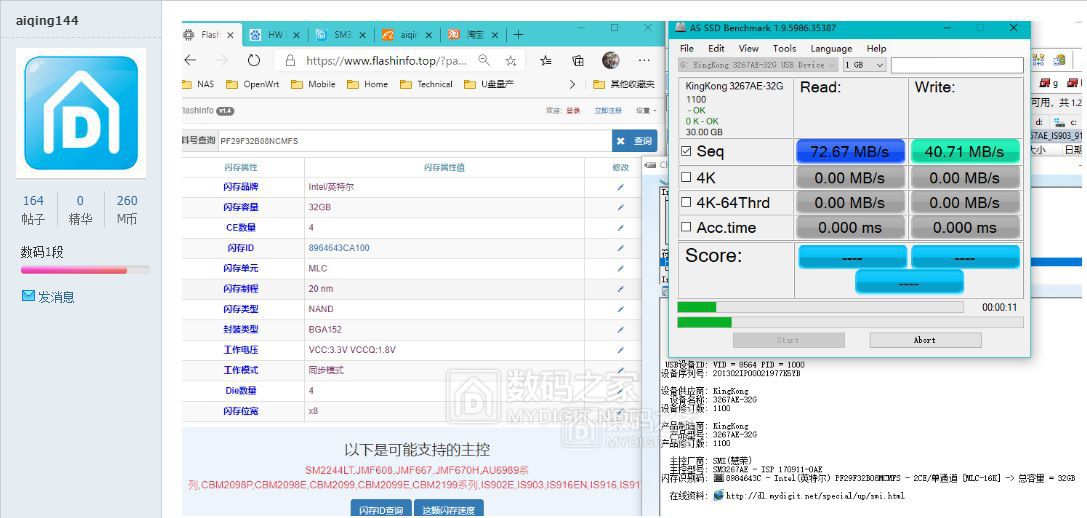Open the browser Collections icon
1087x518 pixels.
coord(577,60)
